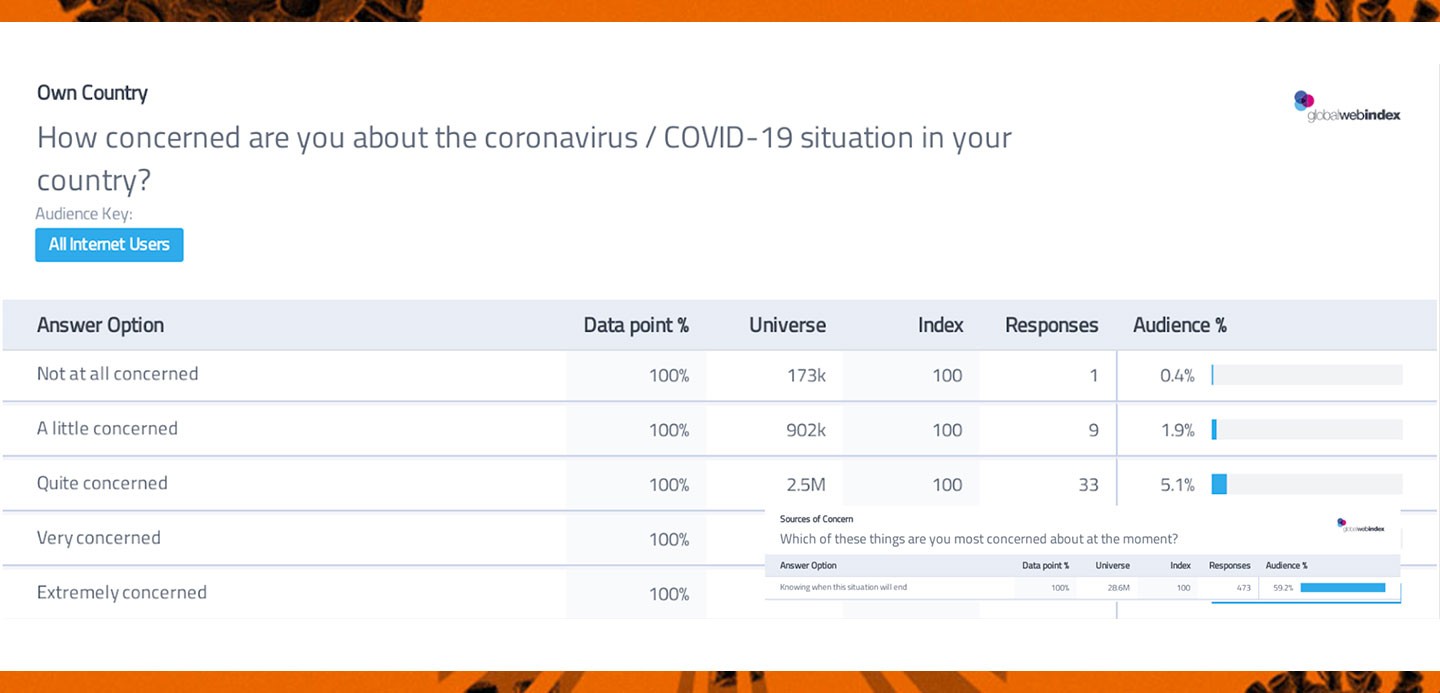Click Knowing when this situation will end

(843, 587)
